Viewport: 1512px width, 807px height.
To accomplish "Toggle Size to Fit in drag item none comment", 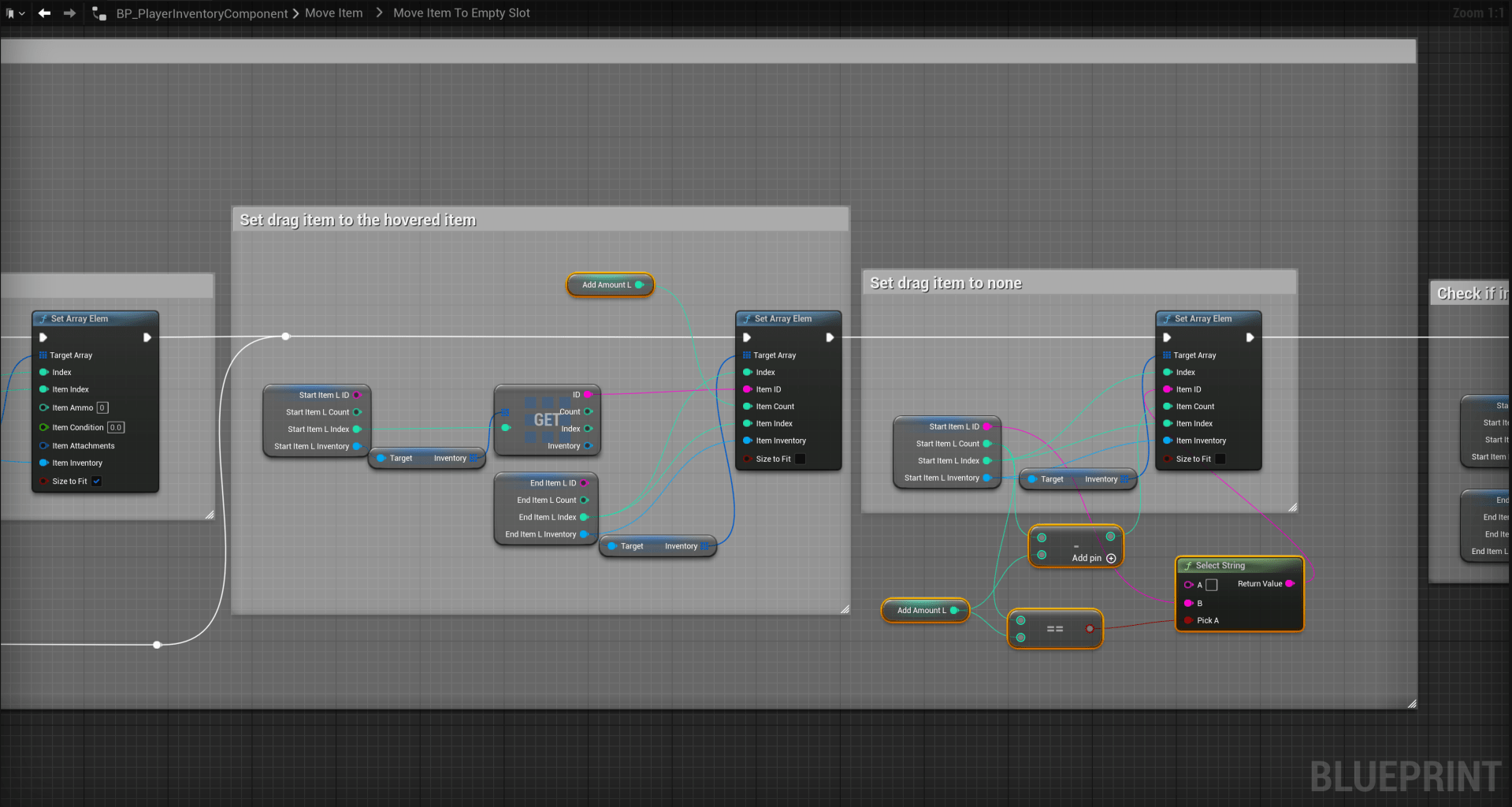I will (1220, 459).
